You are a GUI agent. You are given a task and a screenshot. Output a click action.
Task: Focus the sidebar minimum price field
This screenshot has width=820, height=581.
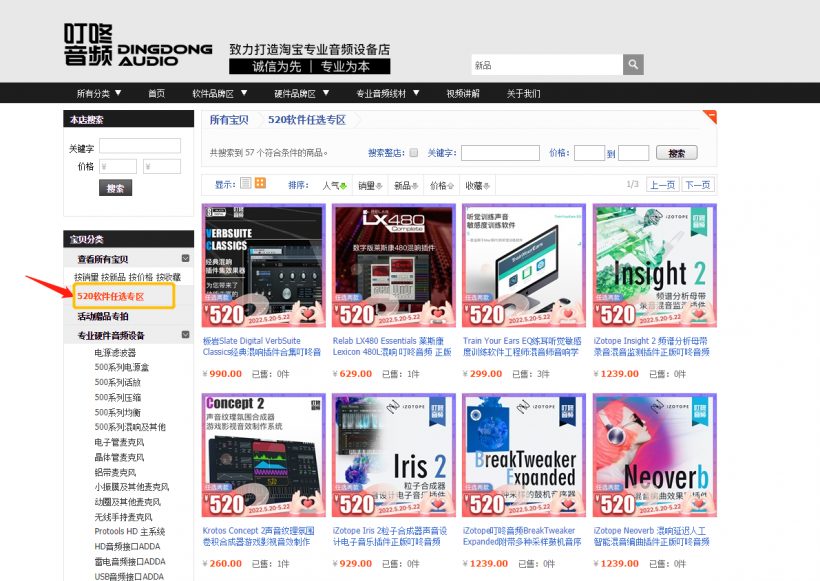(x=118, y=166)
